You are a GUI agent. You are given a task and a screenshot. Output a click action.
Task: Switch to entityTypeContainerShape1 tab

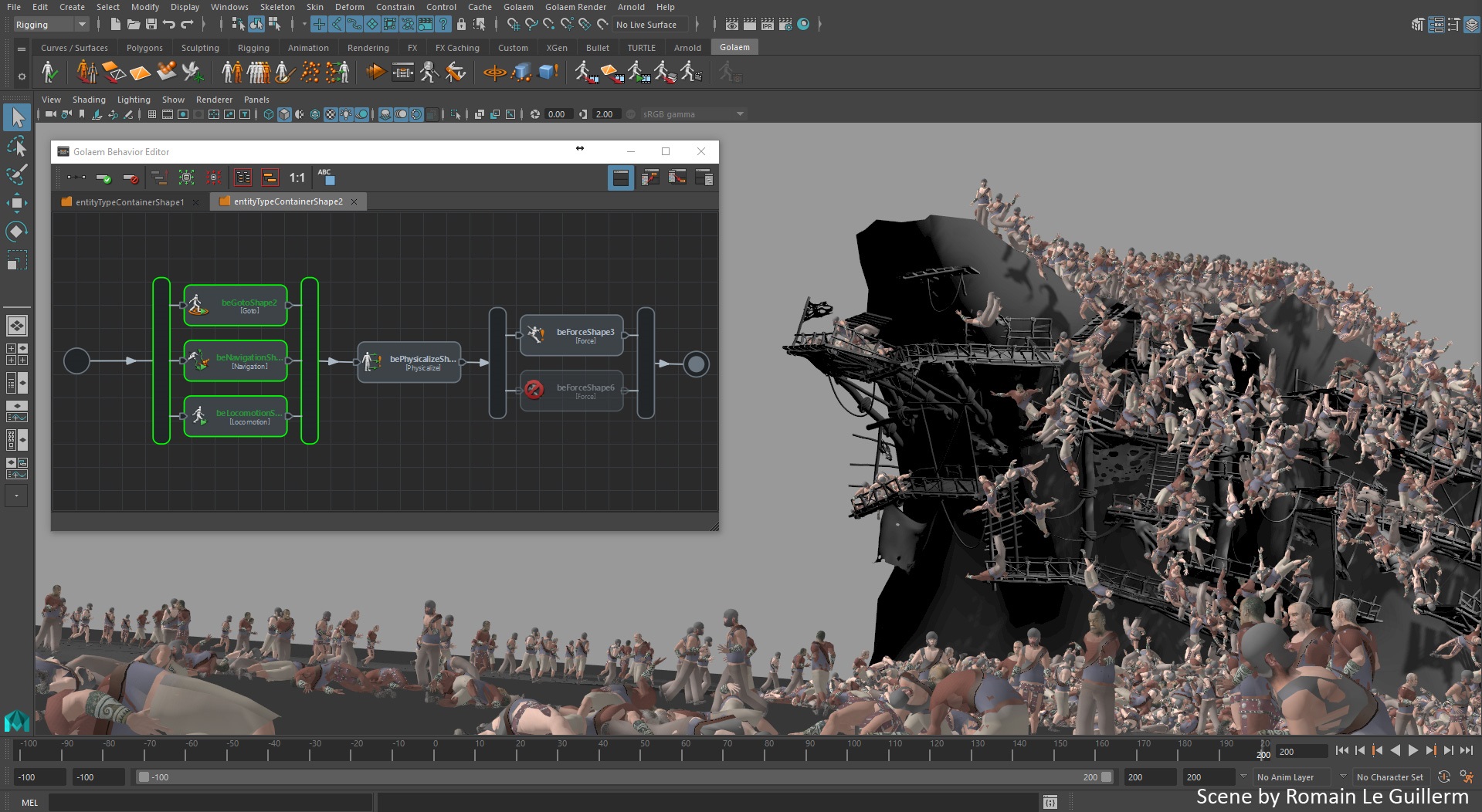tap(130, 202)
